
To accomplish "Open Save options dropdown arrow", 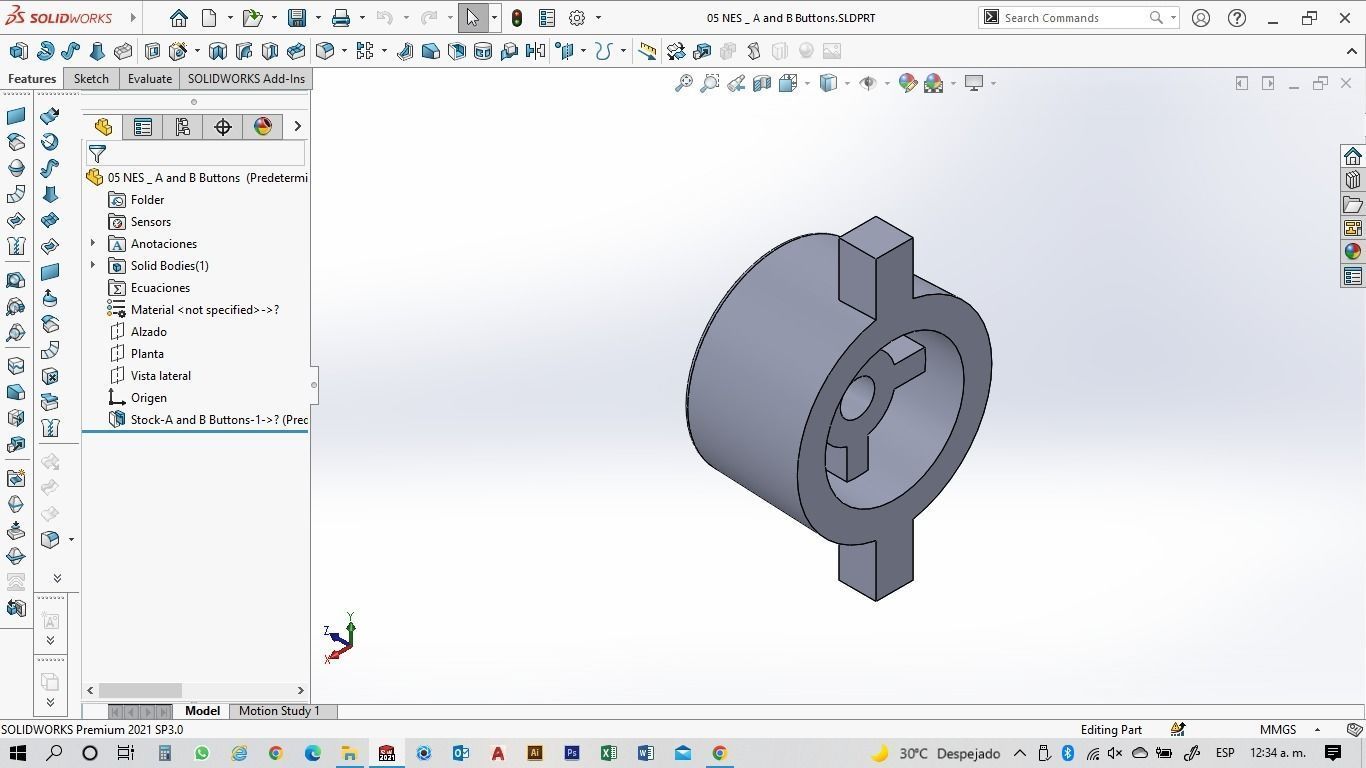I will (x=318, y=18).
